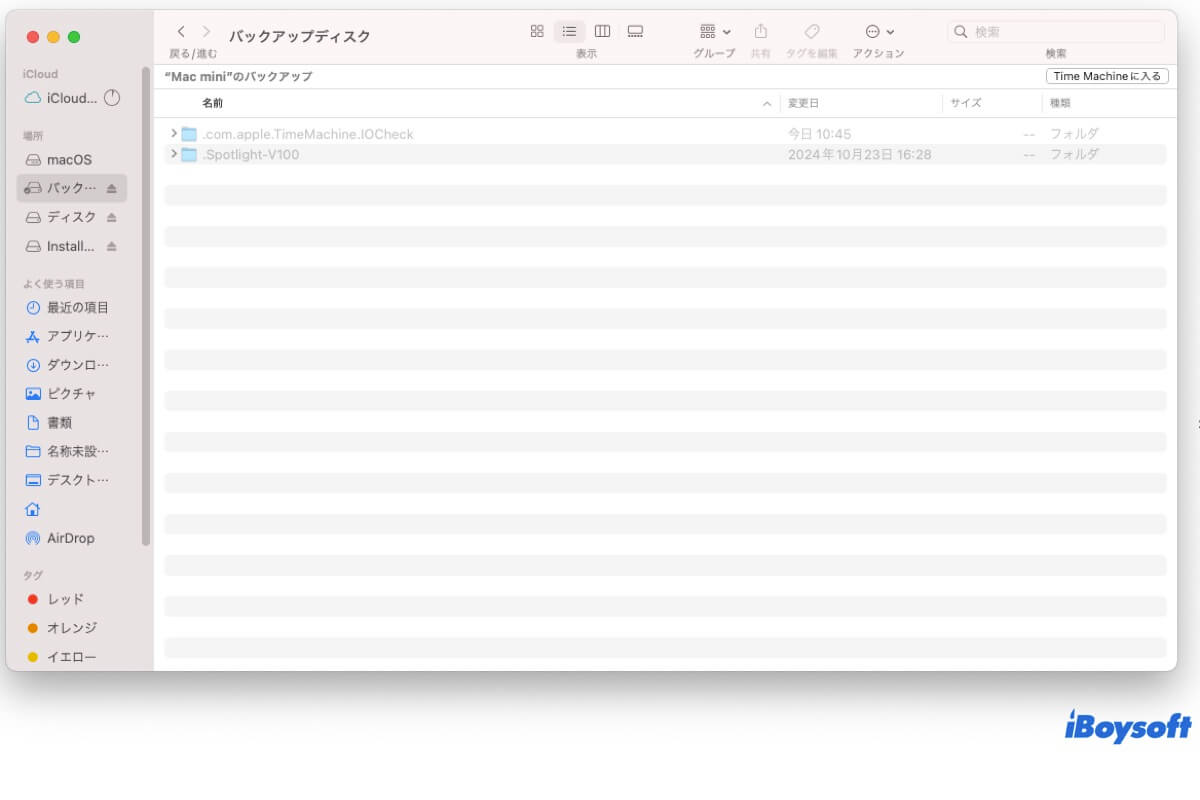1200x800 pixels.
Task: Eject the Install volume
Action: [x=129, y=246]
